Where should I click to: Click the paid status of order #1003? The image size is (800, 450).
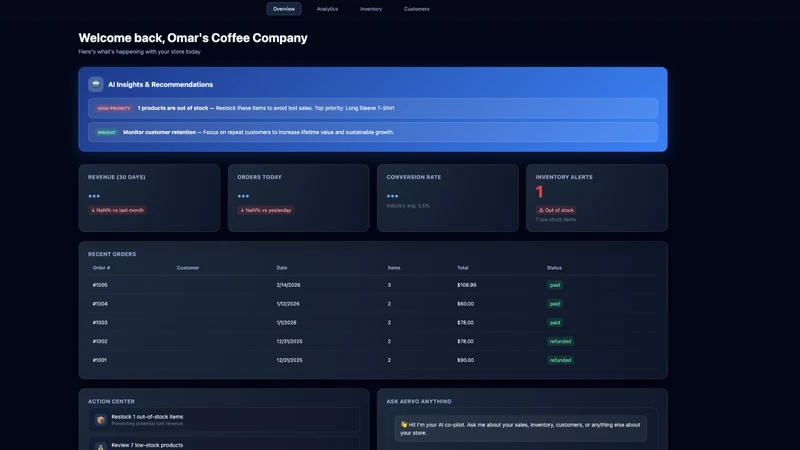(x=555, y=322)
